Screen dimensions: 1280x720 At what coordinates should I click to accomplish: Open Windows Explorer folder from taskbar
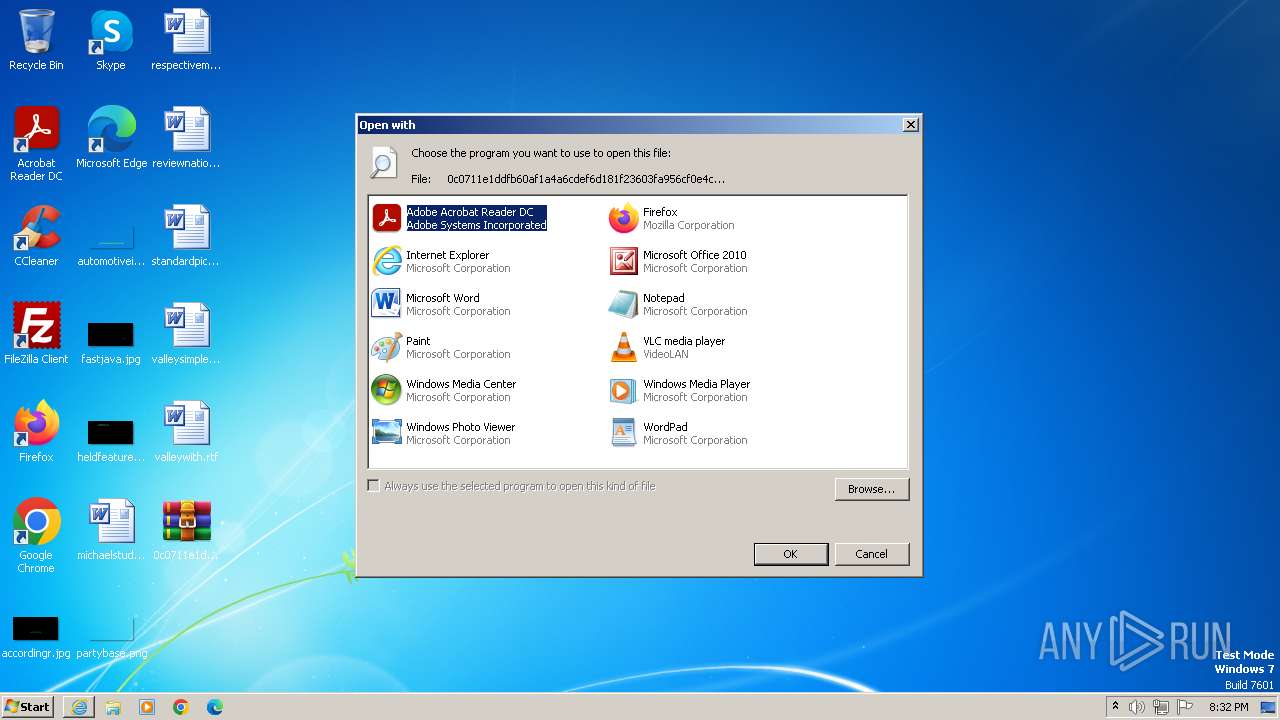point(113,707)
